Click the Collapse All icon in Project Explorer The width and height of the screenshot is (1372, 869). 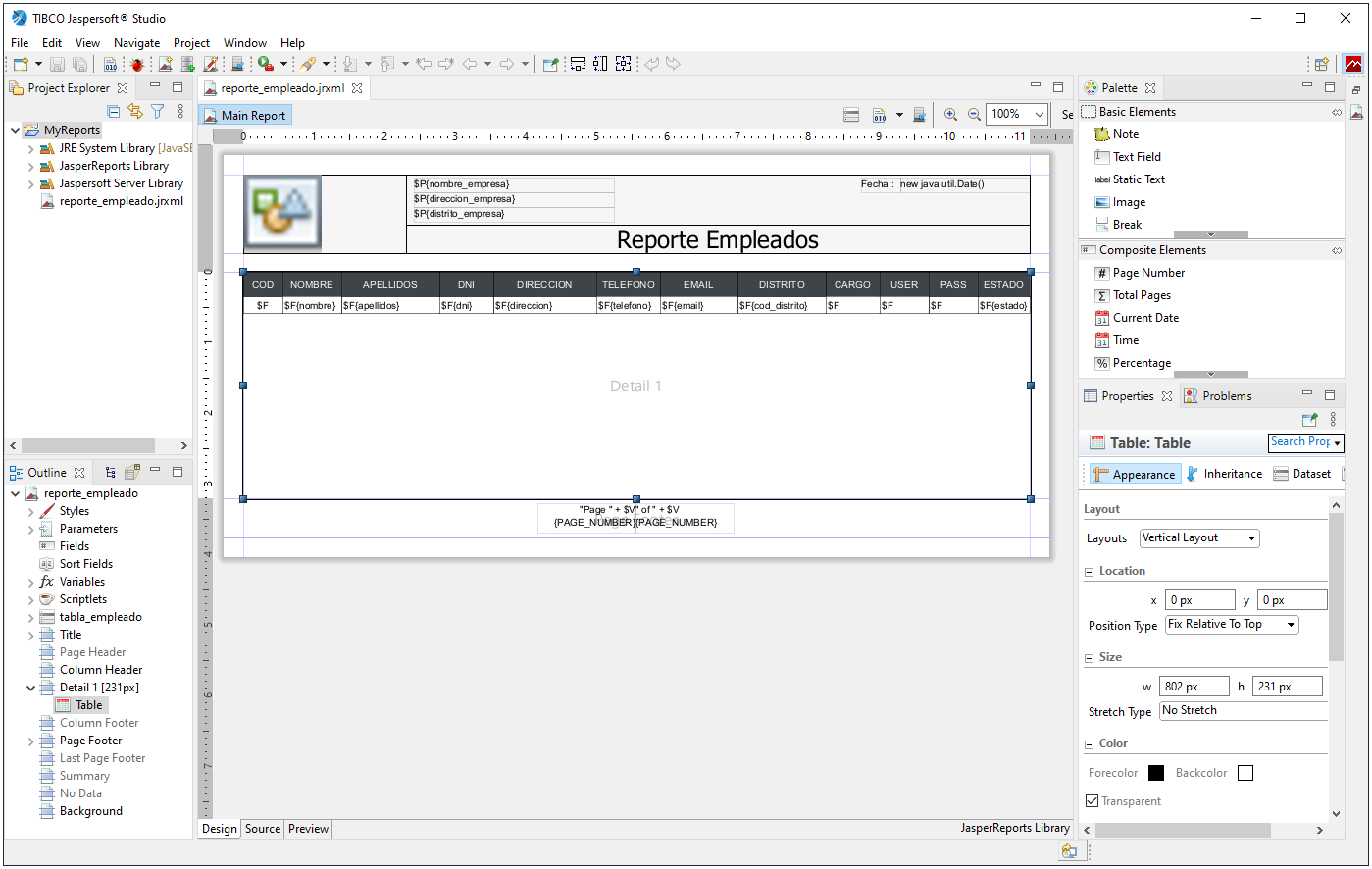tap(114, 112)
